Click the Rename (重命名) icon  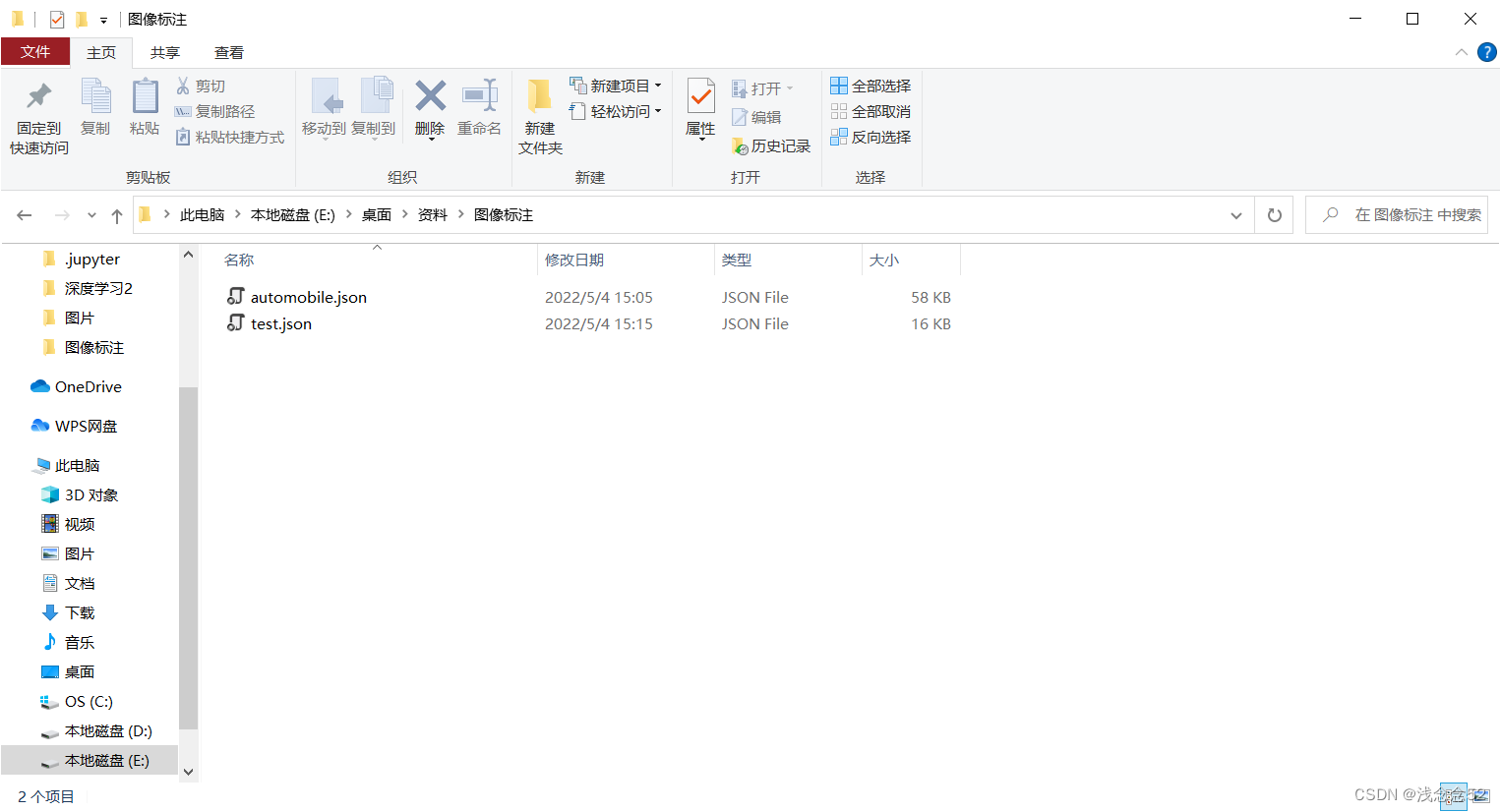point(479,95)
